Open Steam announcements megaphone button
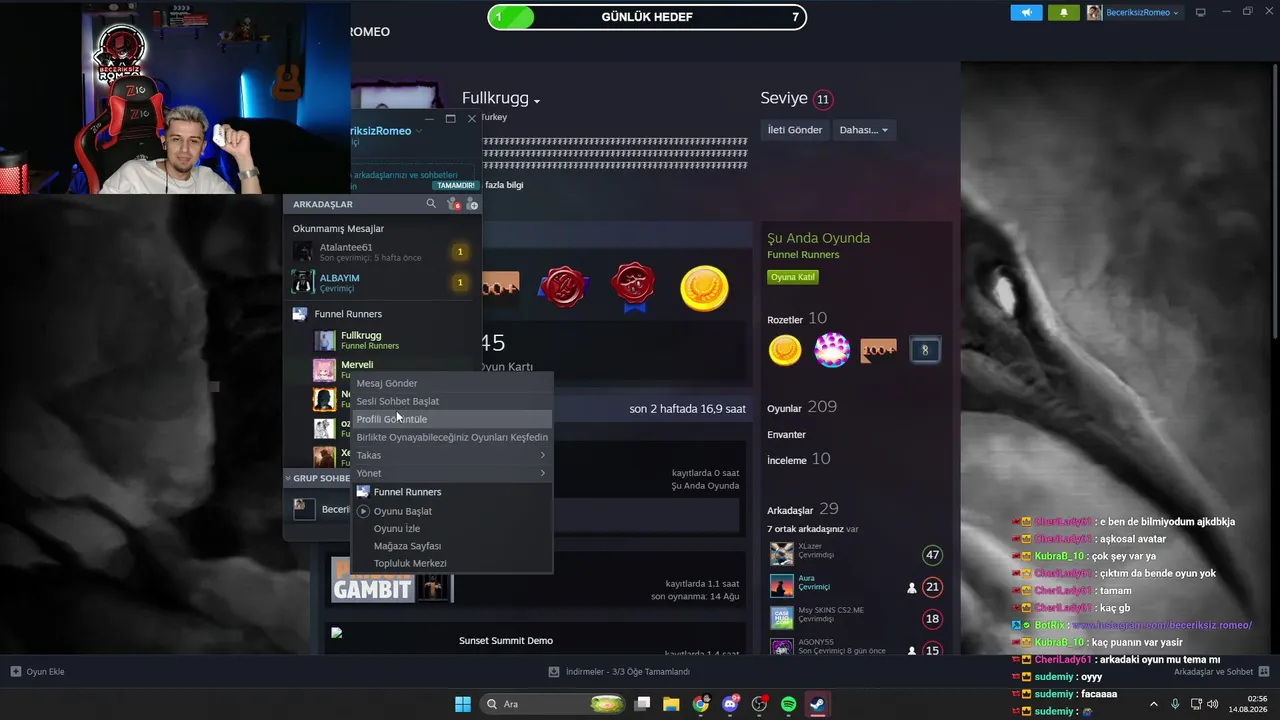 pos(1026,12)
